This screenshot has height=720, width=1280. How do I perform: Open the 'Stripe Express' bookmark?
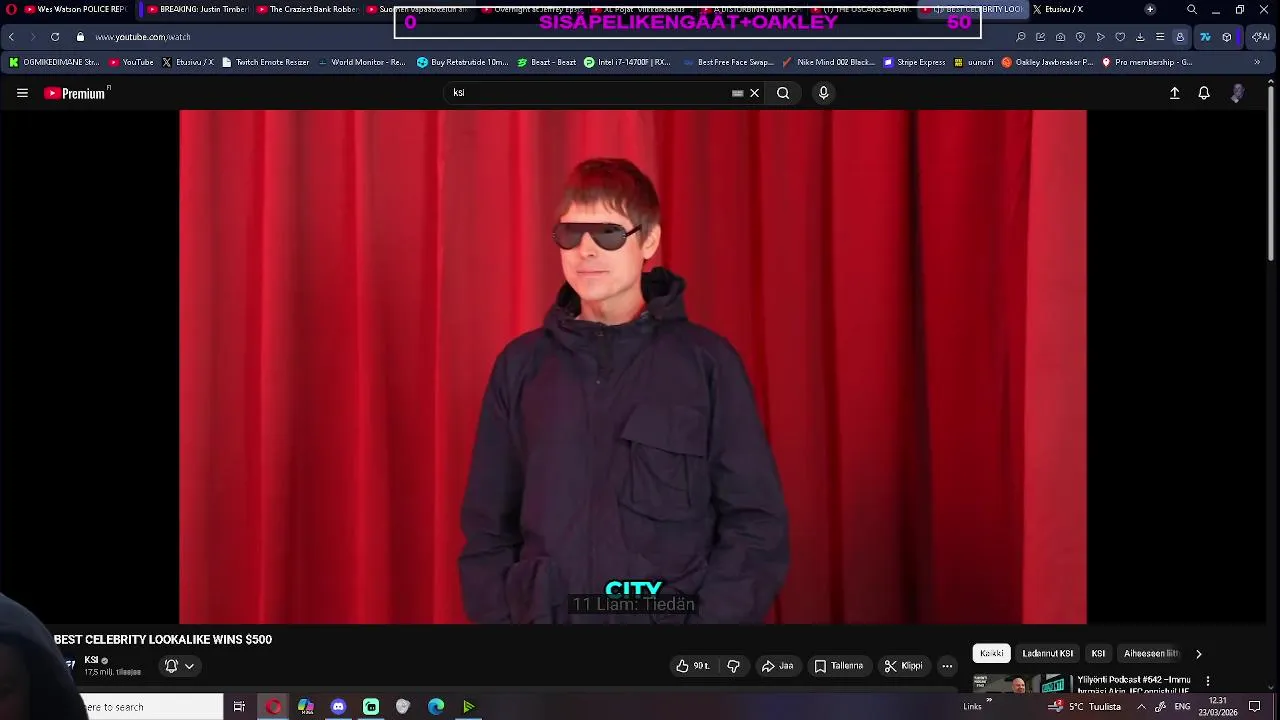point(914,62)
